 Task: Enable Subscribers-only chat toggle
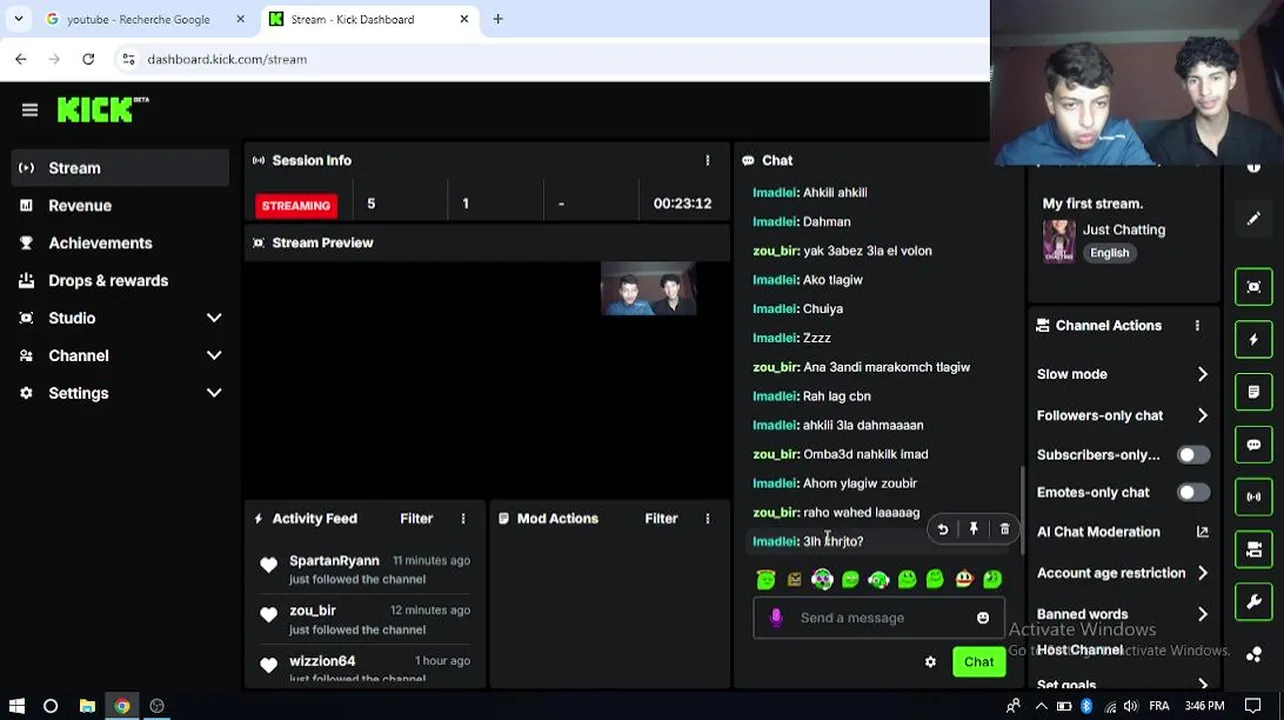pyautogui.click(x=1193, y=455)
